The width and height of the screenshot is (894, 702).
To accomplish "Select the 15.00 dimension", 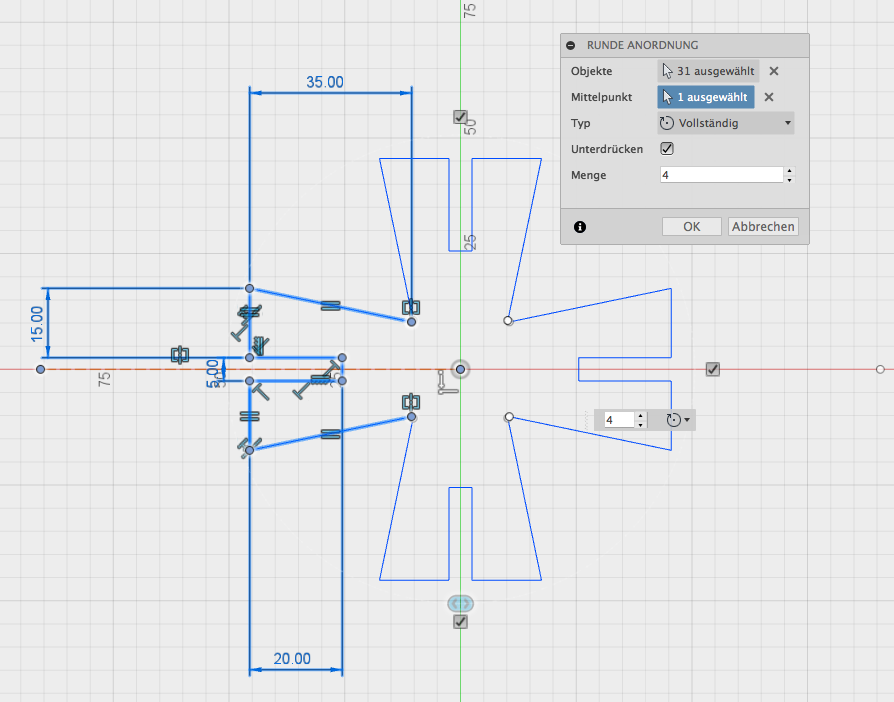I will [37, 324].
